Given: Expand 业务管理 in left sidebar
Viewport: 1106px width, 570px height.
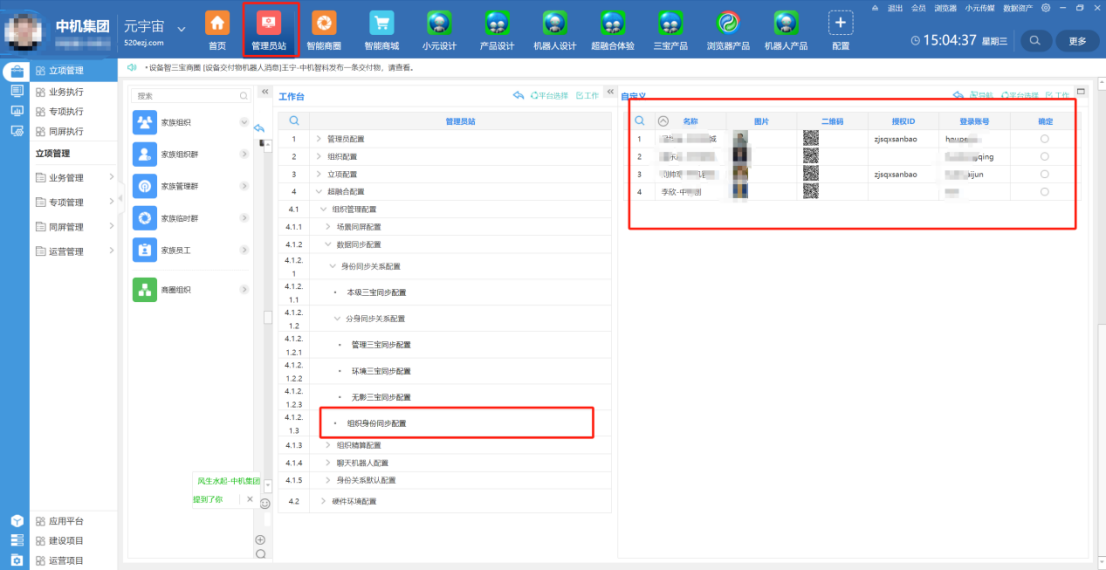Looking at the screenshot, I should (111, 177).
